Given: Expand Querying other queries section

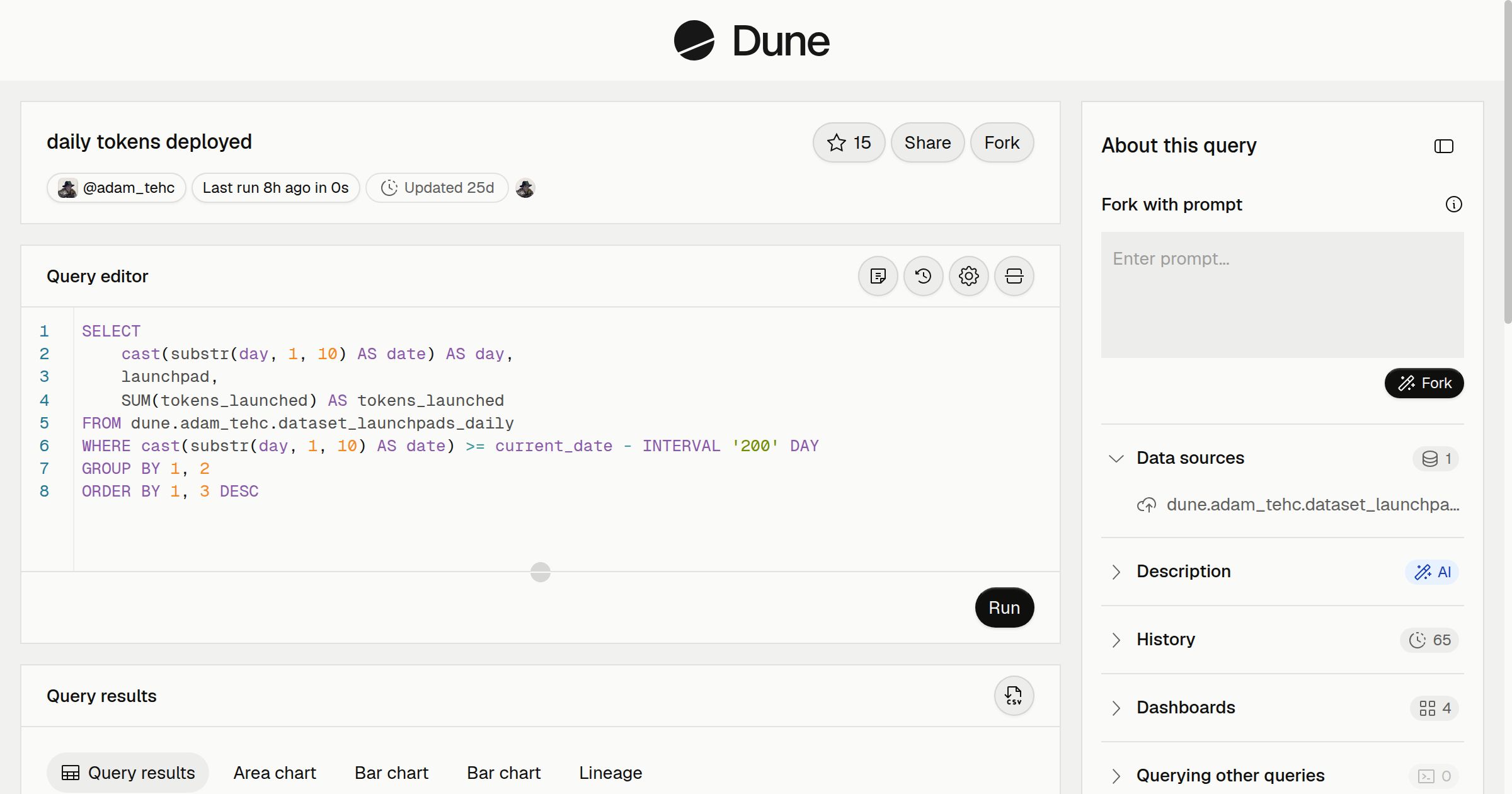Looking at the screenshot, I should (1116, 776).
